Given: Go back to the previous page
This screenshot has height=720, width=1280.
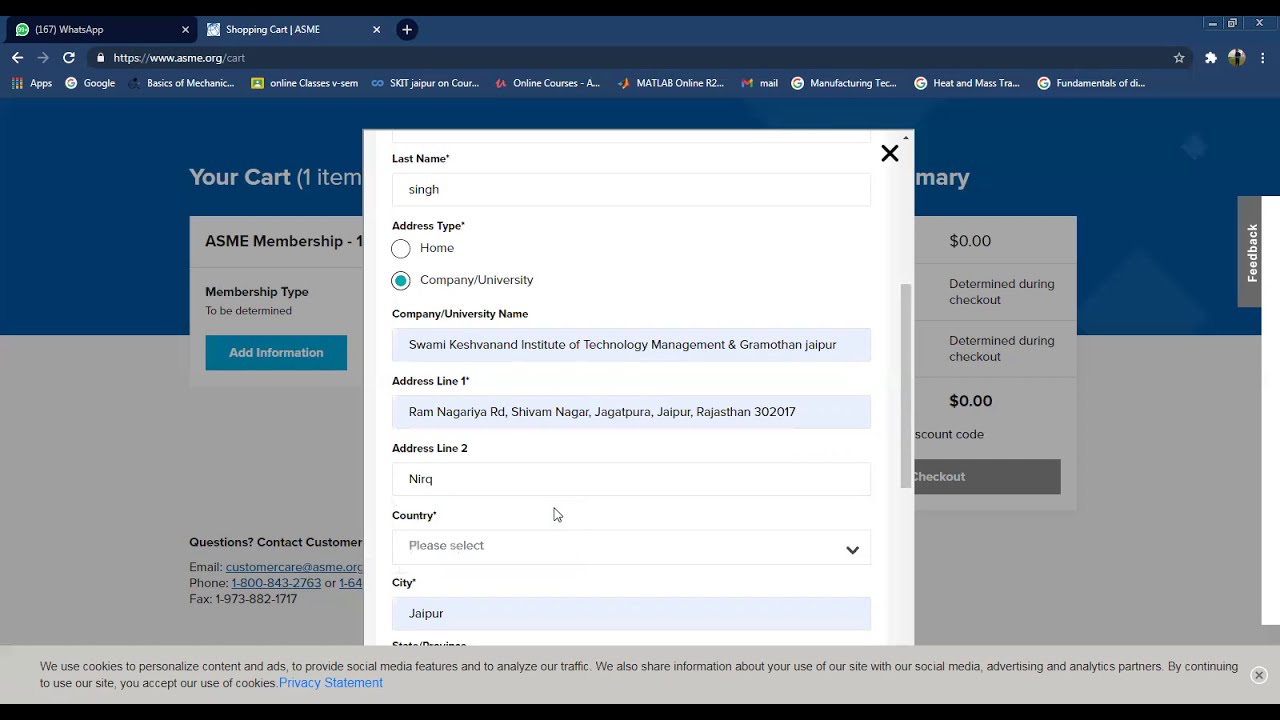Looking at the screenshot, I should pos(17,58).
